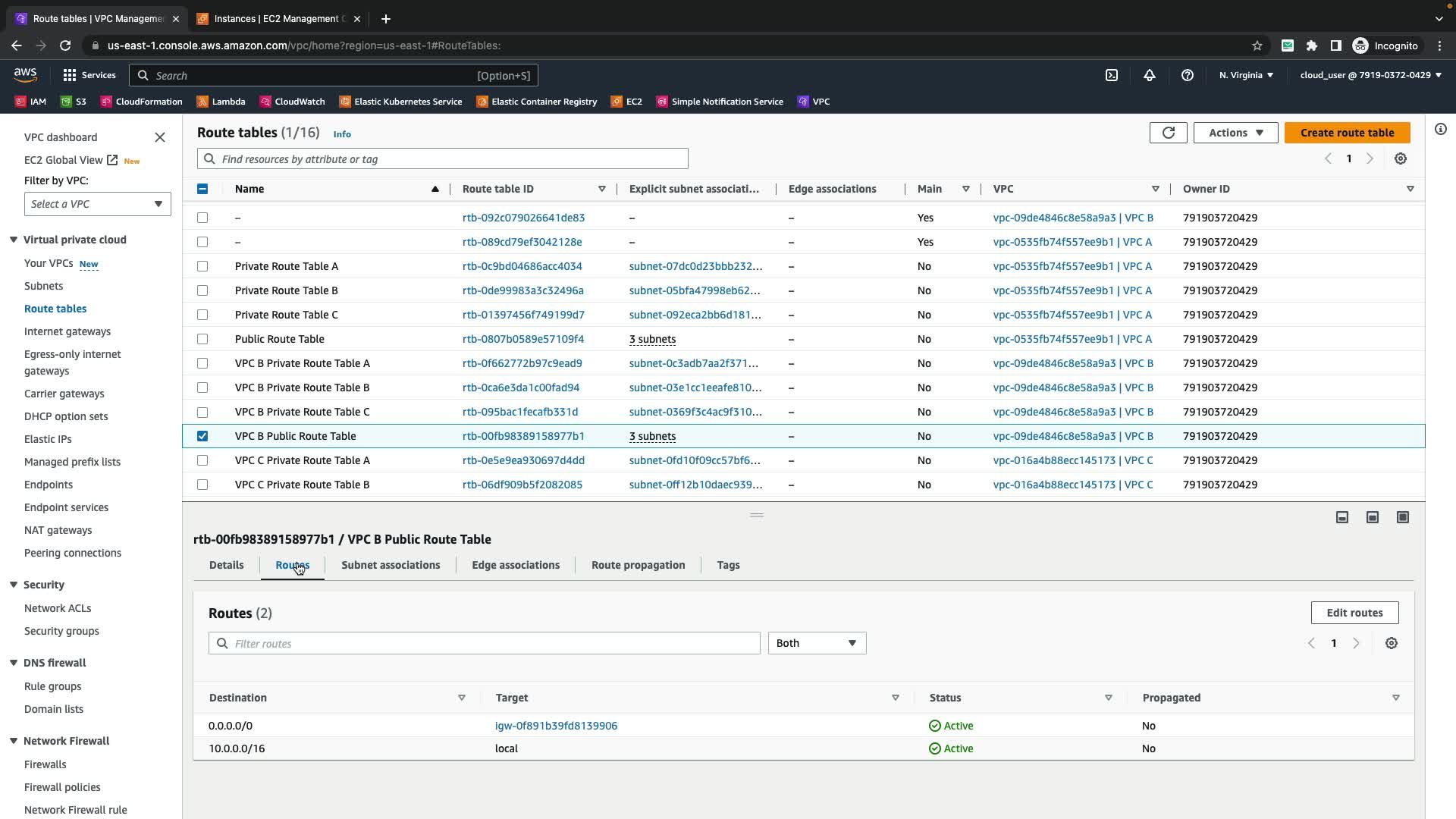Screen dimensions: 1456x819
Task: Open the Both routes filter dropdown
Action: [817, 643]
